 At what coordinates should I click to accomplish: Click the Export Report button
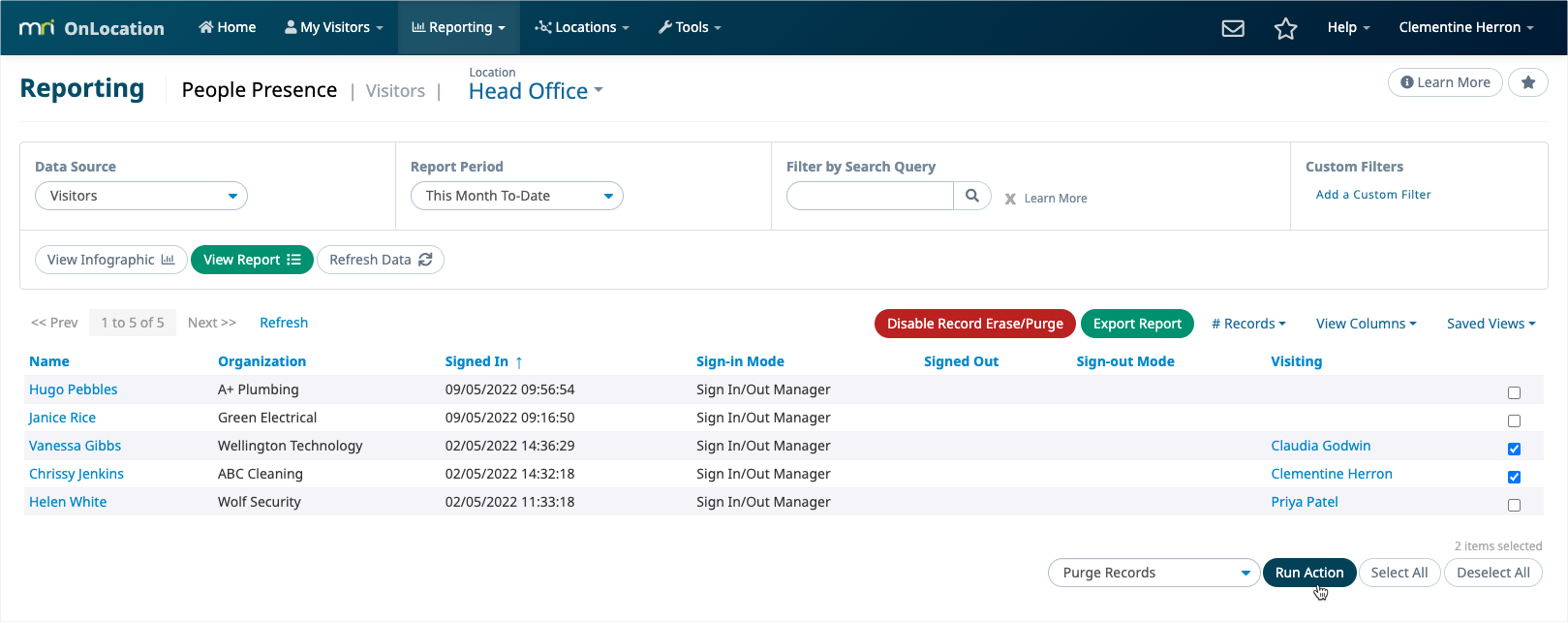(x=1137, y=324)
